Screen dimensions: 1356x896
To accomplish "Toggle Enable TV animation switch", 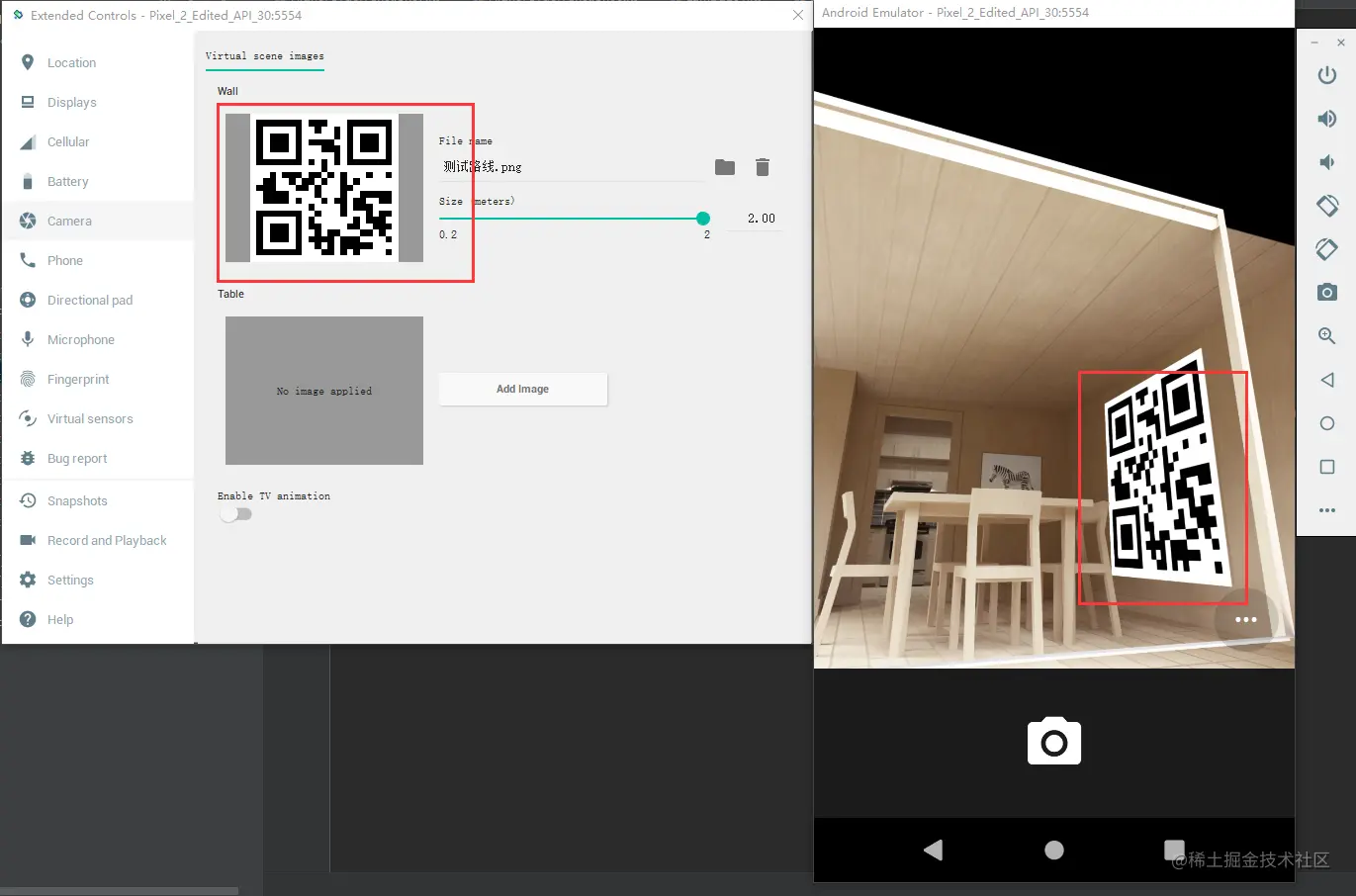I will coord(235,514).
